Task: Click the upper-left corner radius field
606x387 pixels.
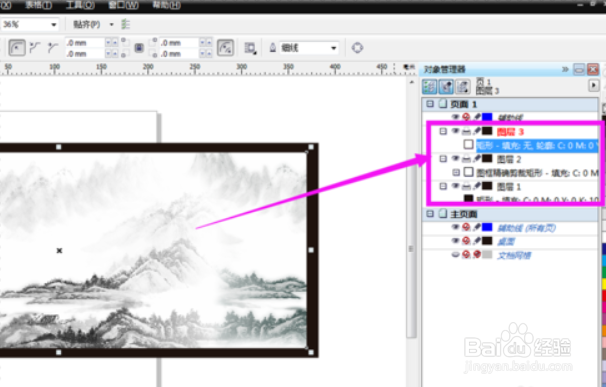Action: [84, 43]
